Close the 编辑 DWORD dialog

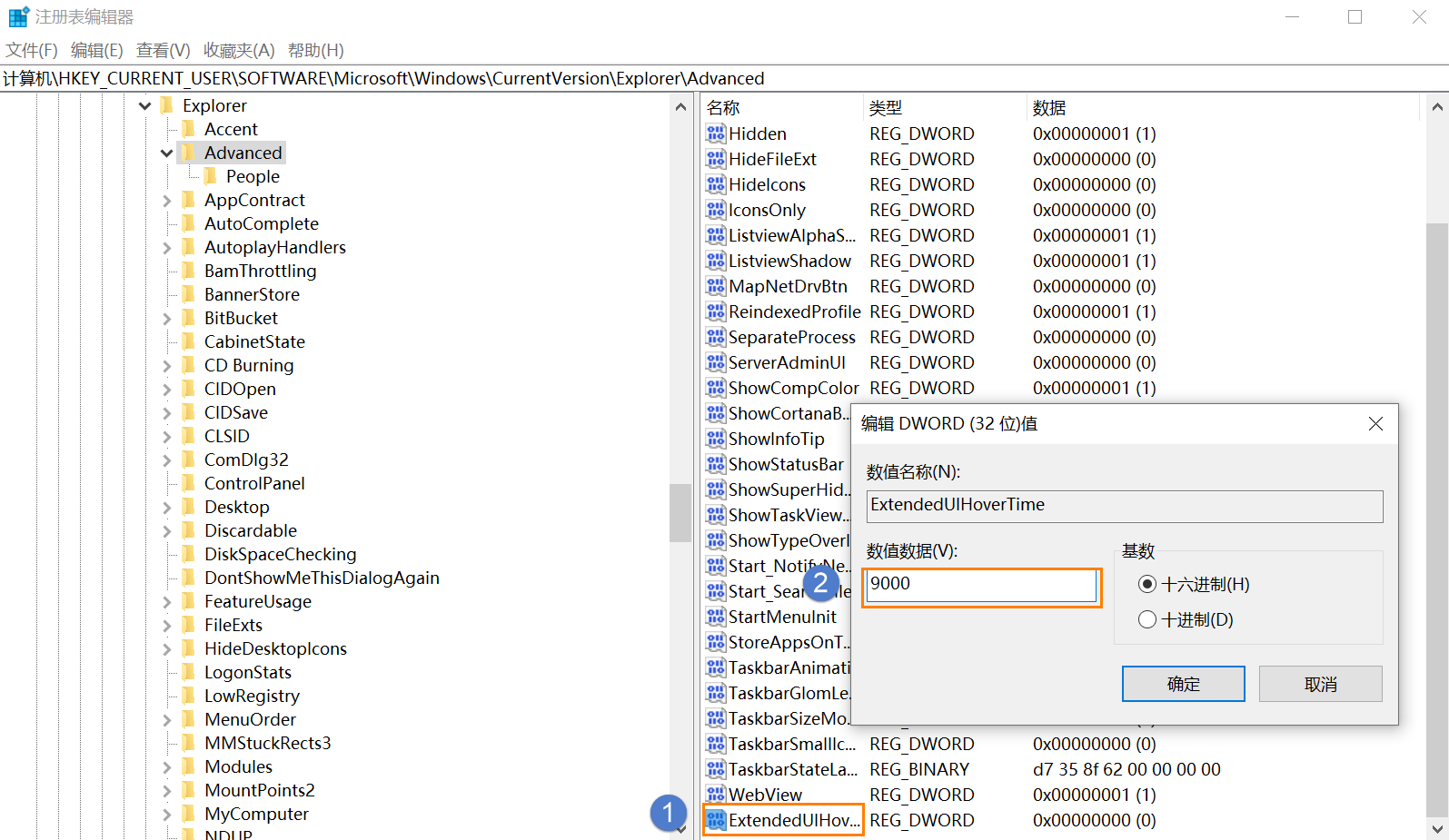(x=1375, y=424)
